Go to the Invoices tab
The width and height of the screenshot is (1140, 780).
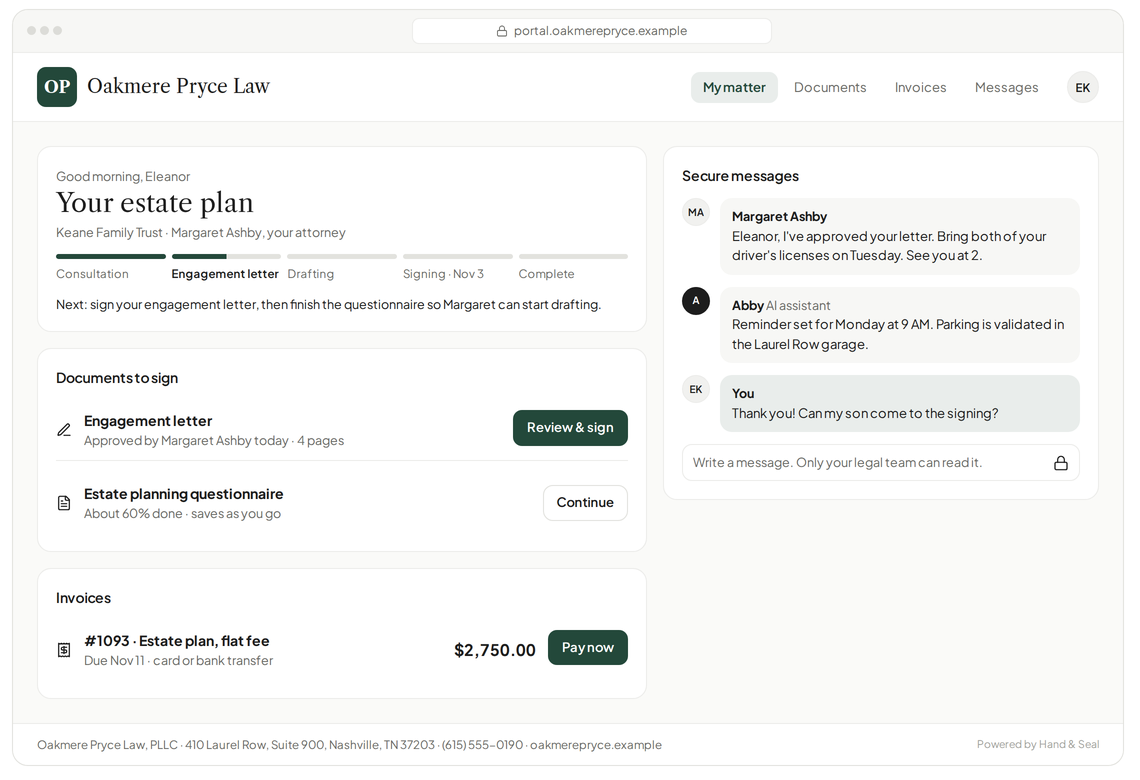click(x=920, y=87)
